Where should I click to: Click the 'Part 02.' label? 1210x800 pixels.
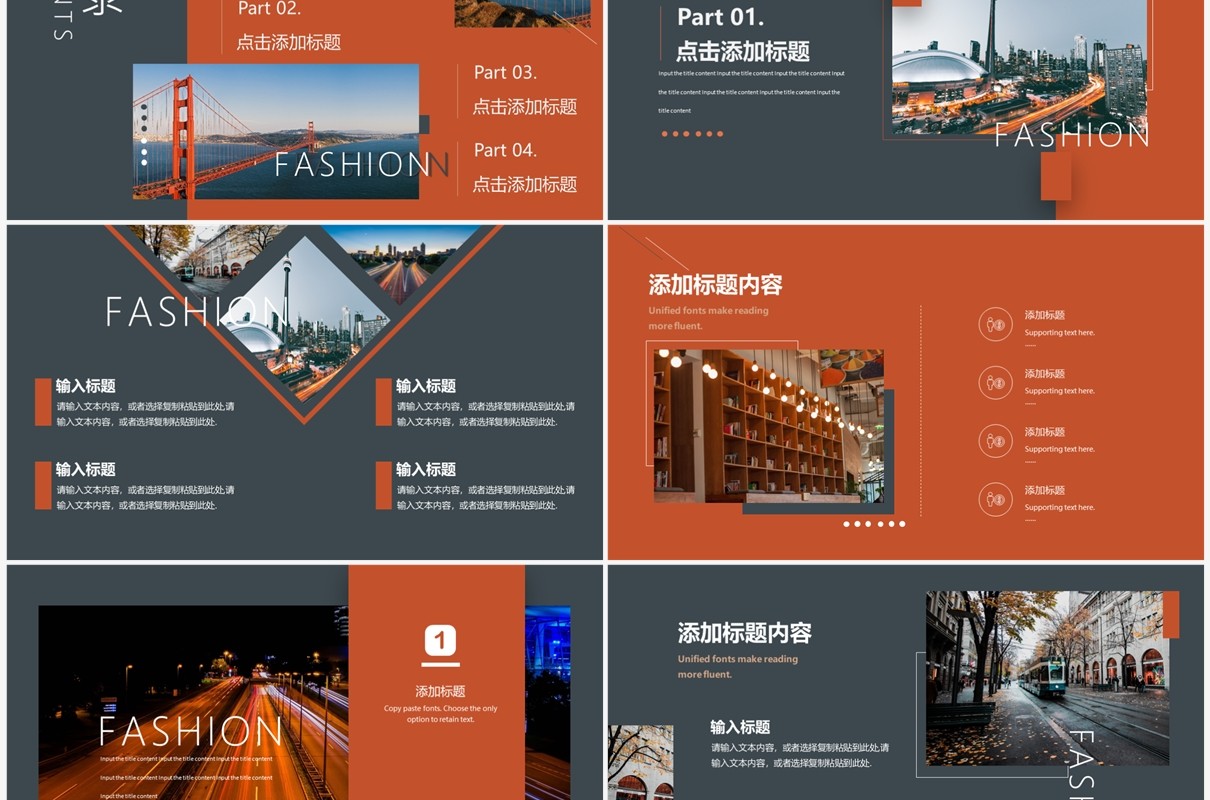click(269, 9)
